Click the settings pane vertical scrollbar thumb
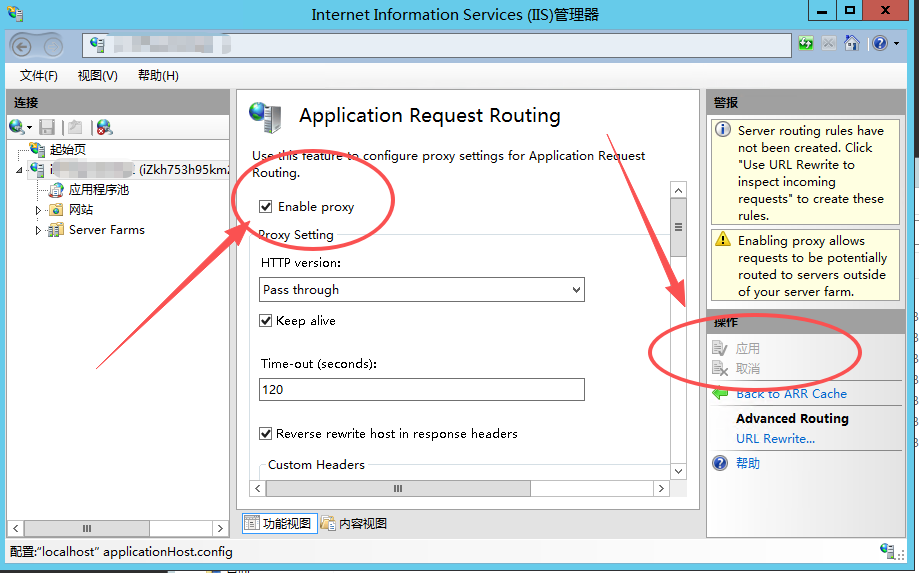919x573 pixels. 678,227
